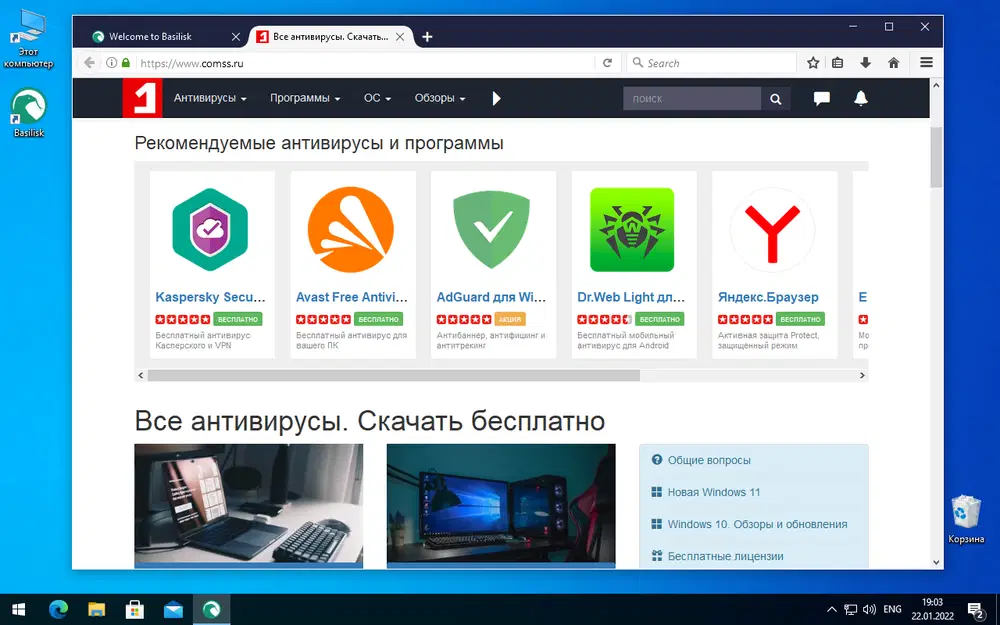Click the Яндекс.Браузер Y logo

coord(772,230)
